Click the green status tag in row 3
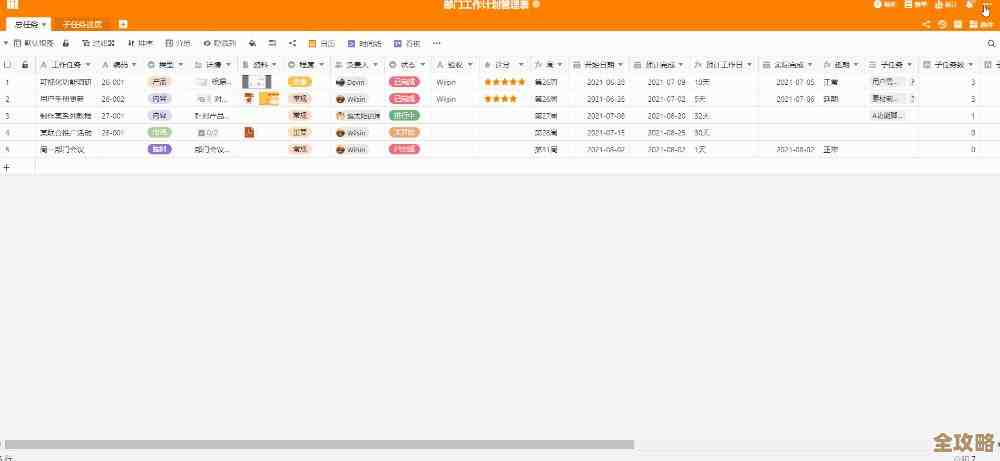The height and width of the screenshot is (461, 1000). tap(404, 115)
